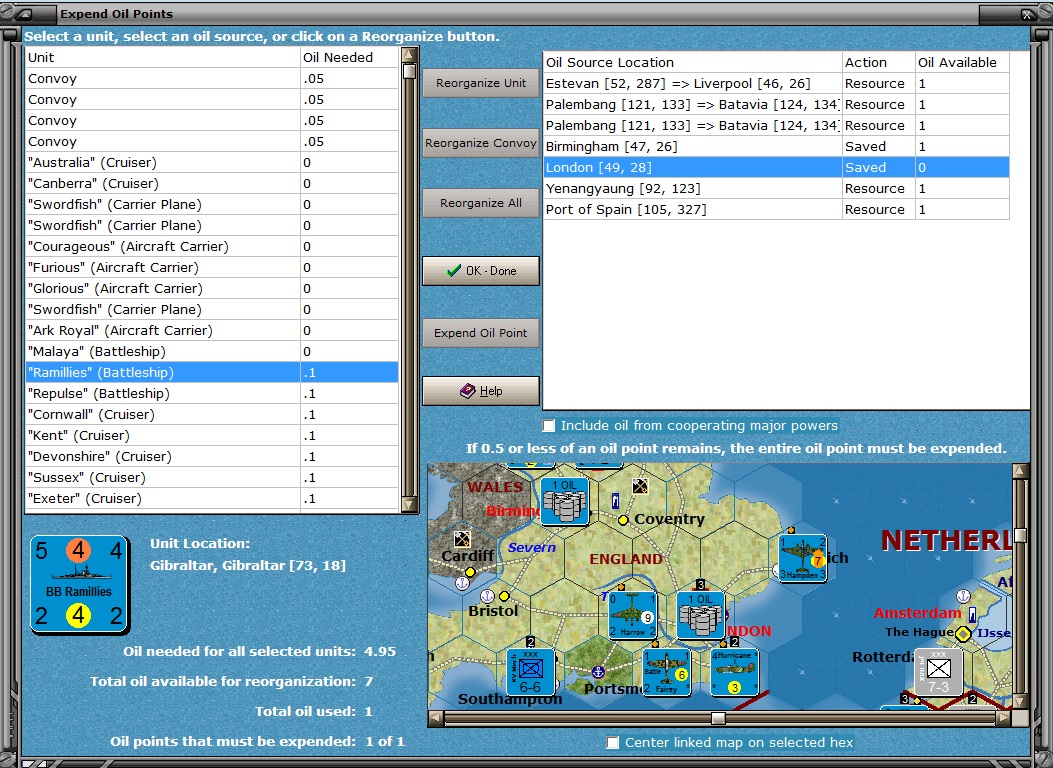Viewport: 1053px width, 768px height.
Task: Click the Help button with book icon
Action: [481, 391]
